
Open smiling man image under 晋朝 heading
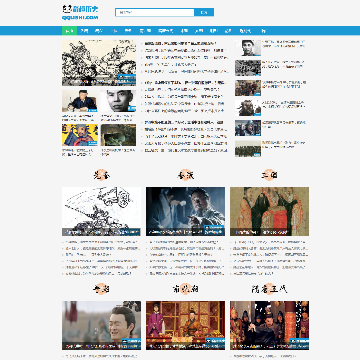click(101, 325)
